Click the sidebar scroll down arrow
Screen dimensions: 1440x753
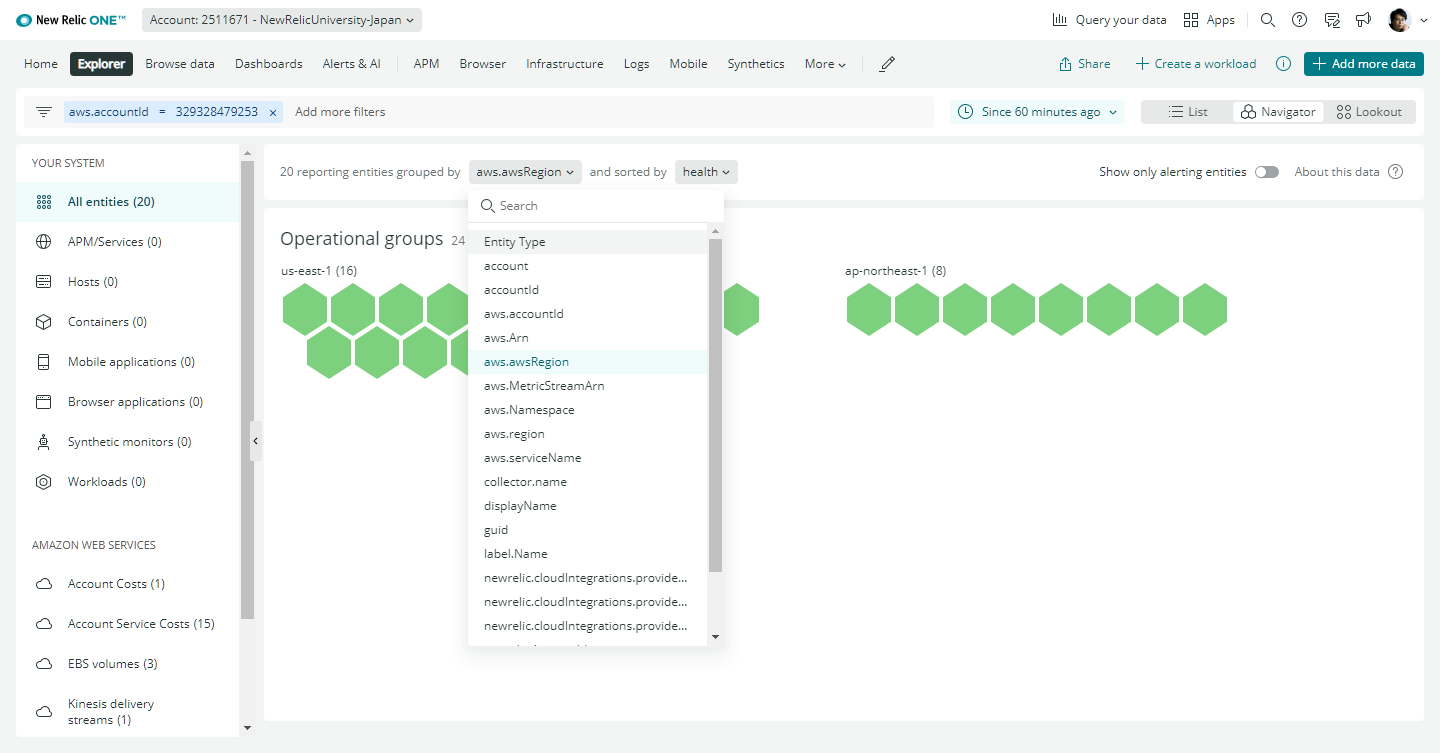(248, 728)
